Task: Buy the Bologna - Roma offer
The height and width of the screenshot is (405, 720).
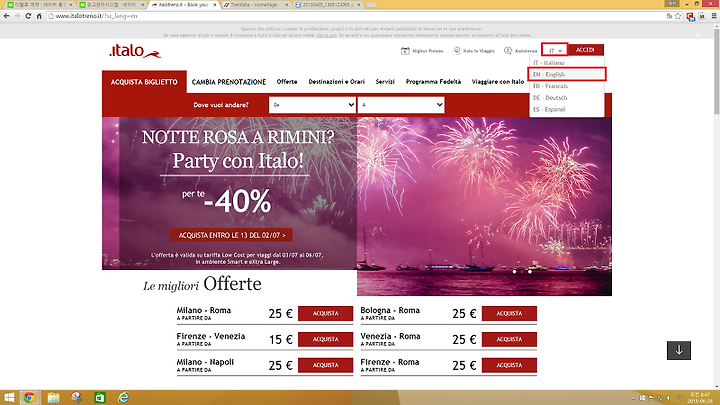Action: coord(509,314)
